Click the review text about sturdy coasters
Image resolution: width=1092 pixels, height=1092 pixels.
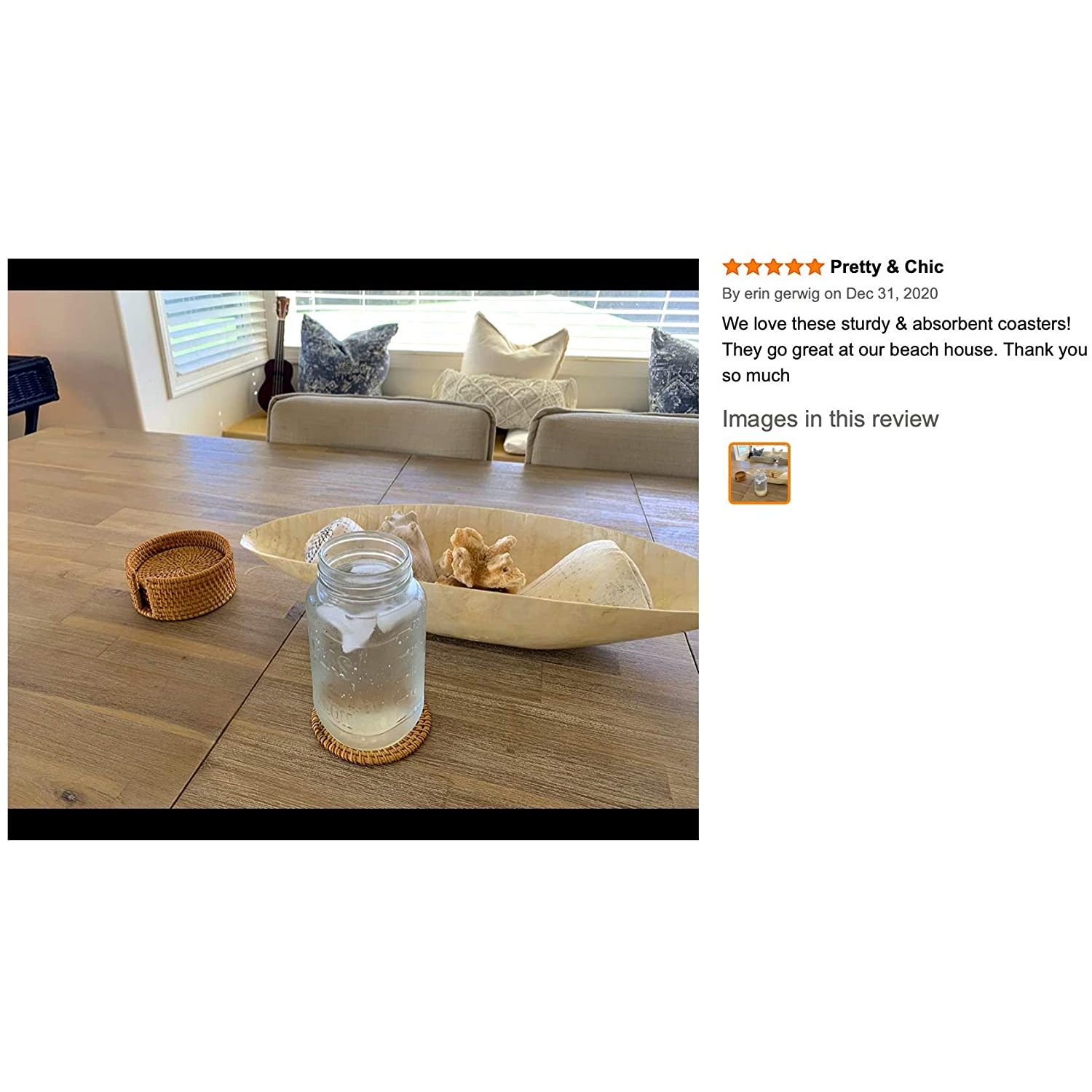tap(903, 349)
